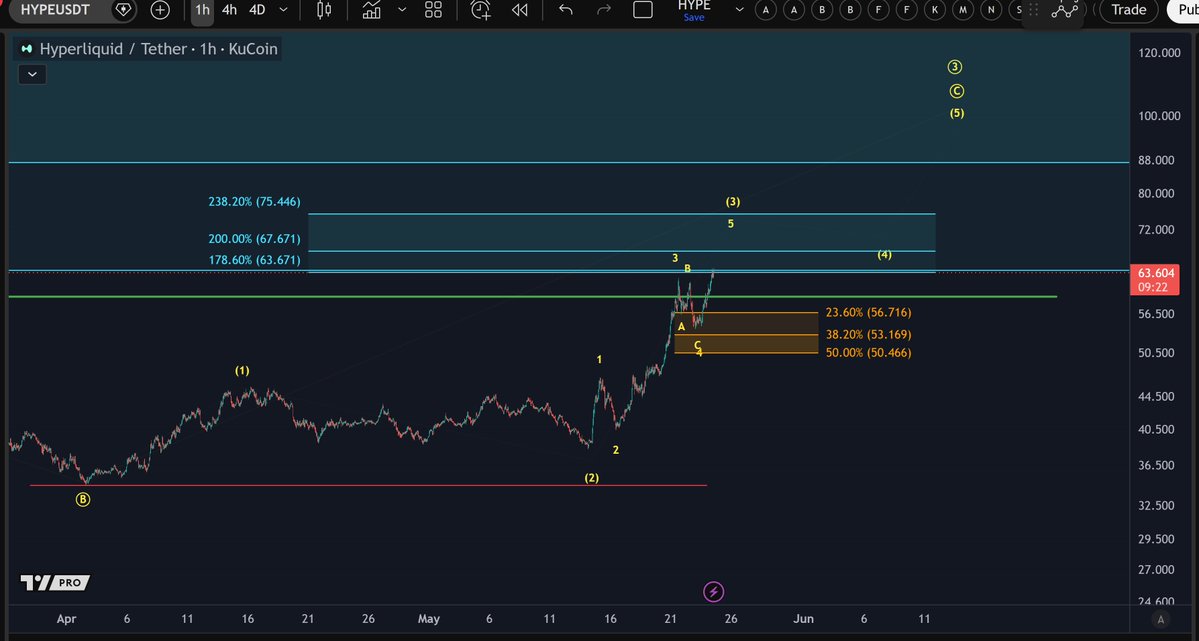Select the (3) wave label

coord(733,202)
